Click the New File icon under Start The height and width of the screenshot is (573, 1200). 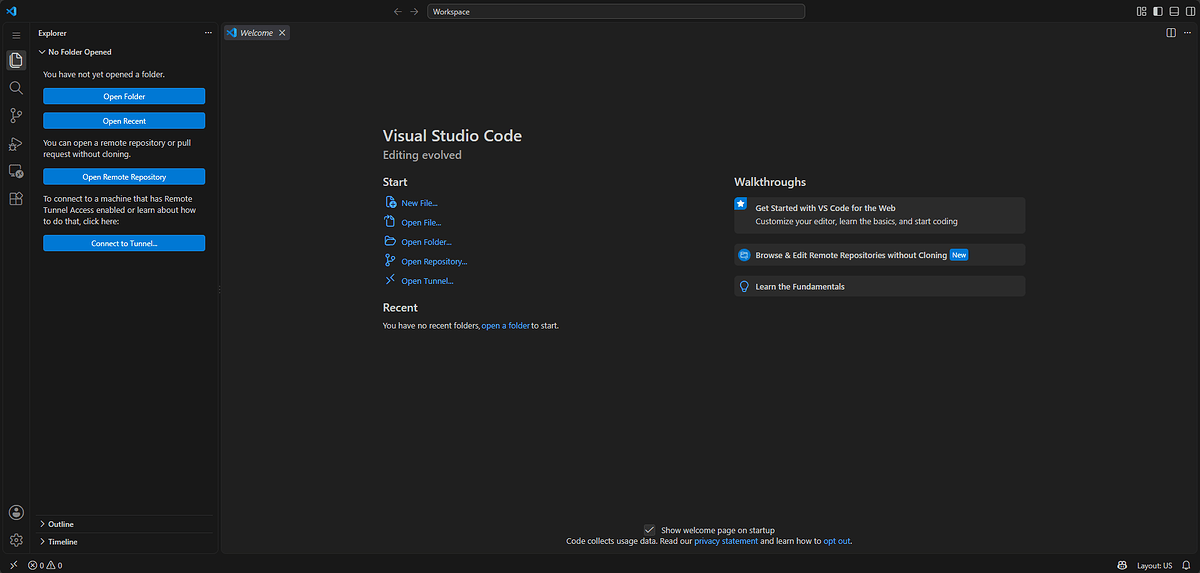(x=391, y=202)
